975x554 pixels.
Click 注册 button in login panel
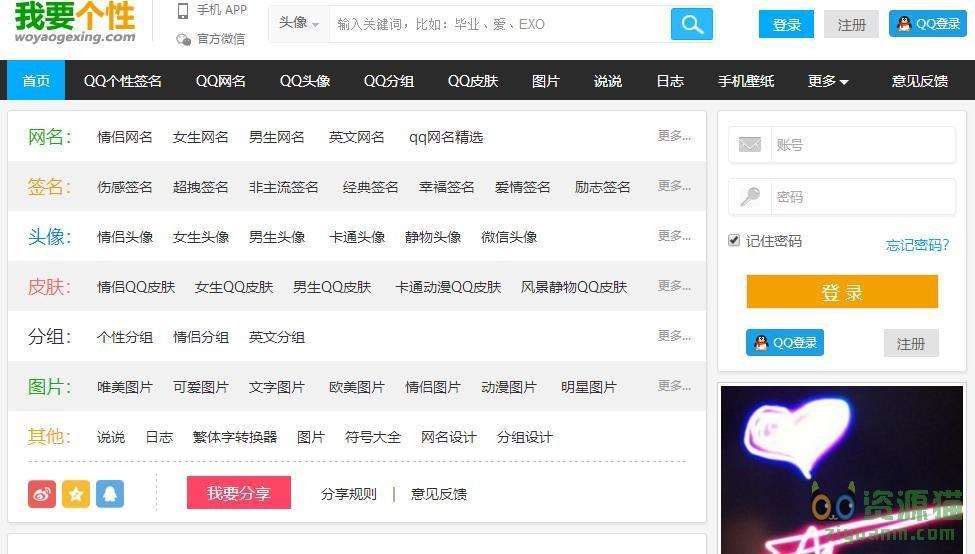pos(911,343)
